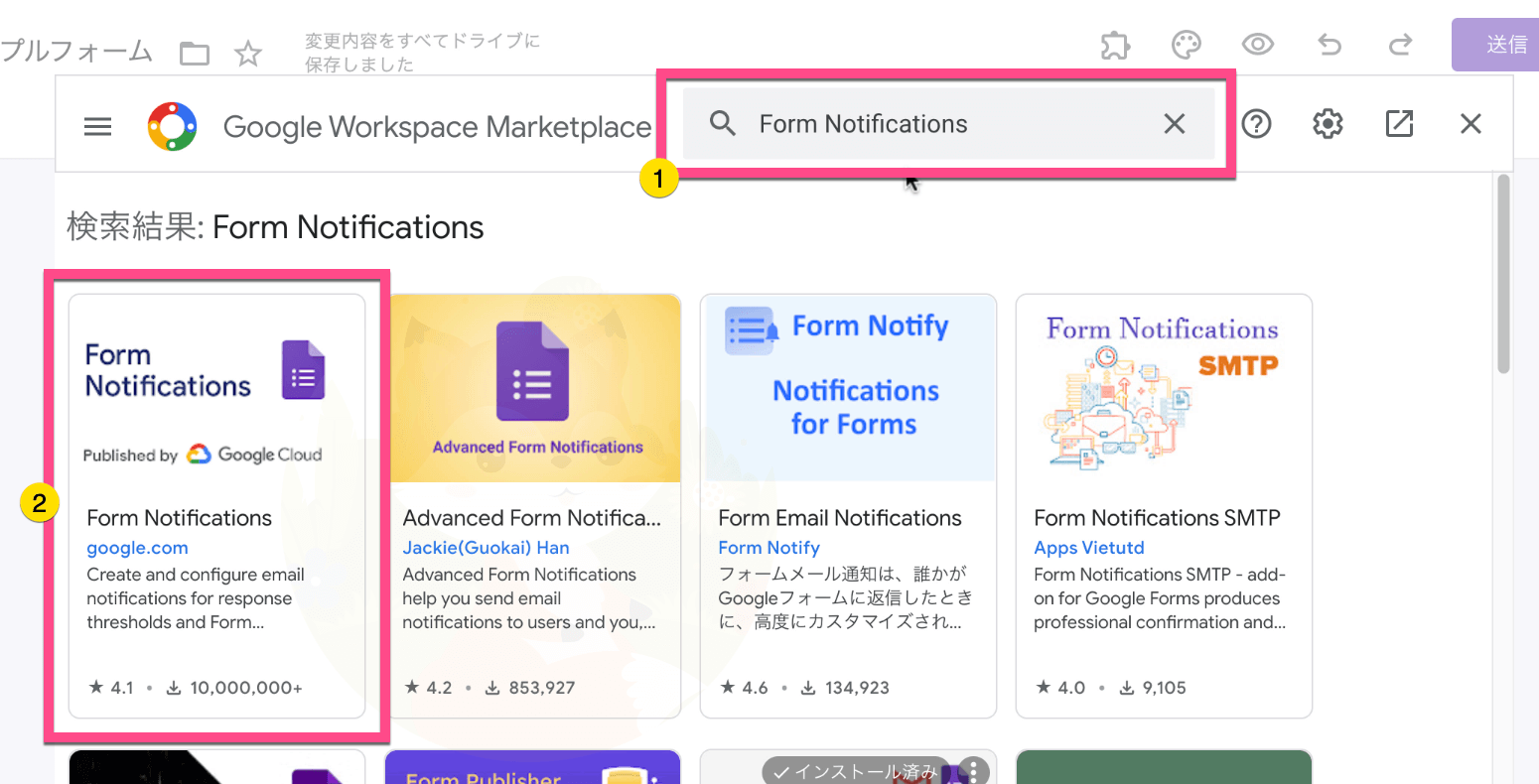Click the Google Workspace Marketplace logo
The width and height of the screenshot is (1539, 784).
(x=172, y=126)
